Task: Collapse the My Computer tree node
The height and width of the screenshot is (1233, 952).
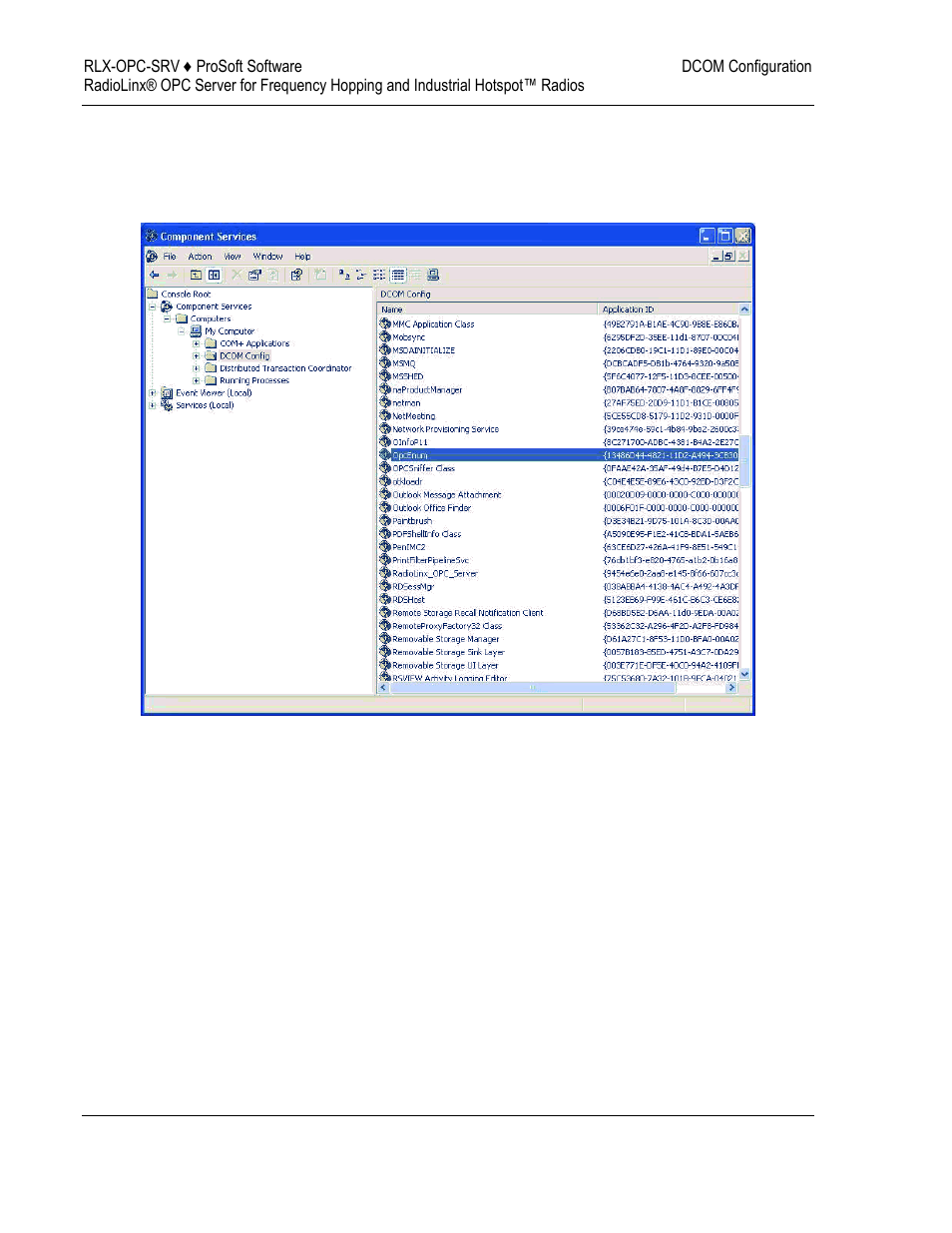Action: point(182,330)
